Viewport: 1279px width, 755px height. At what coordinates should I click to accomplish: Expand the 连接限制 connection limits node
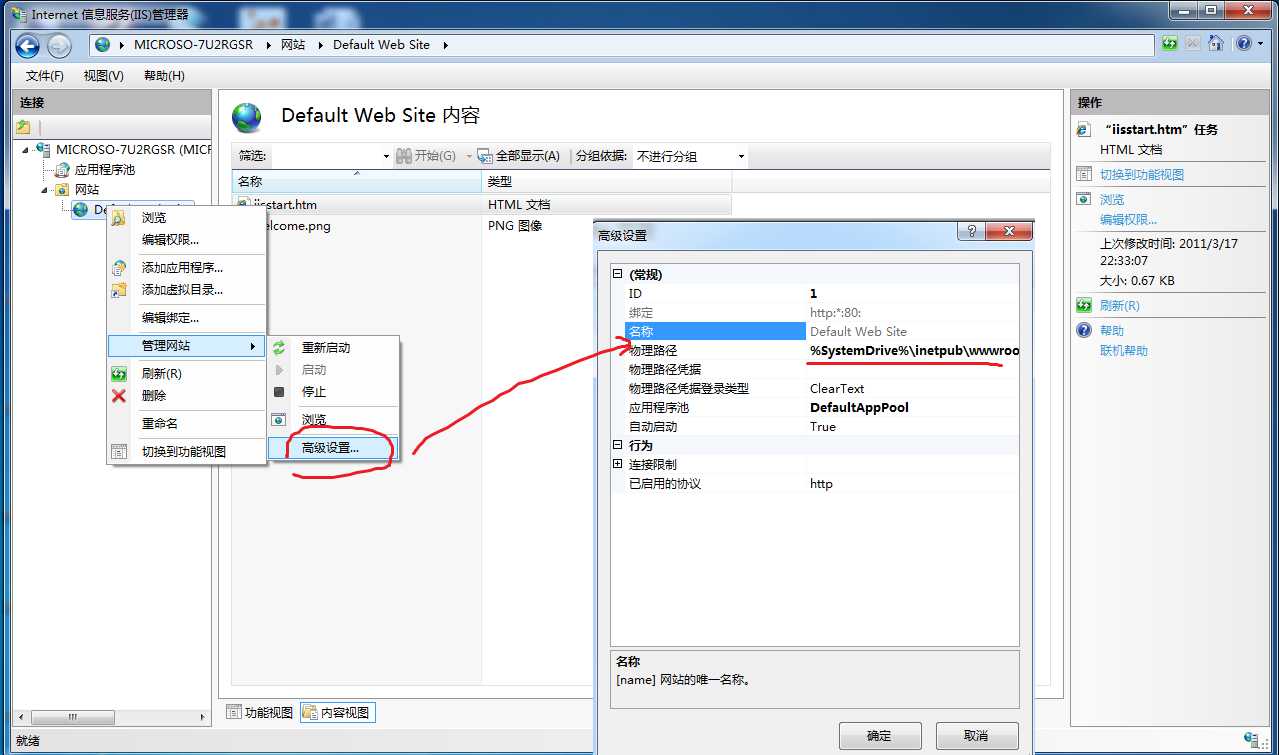(x=618, y=465)
